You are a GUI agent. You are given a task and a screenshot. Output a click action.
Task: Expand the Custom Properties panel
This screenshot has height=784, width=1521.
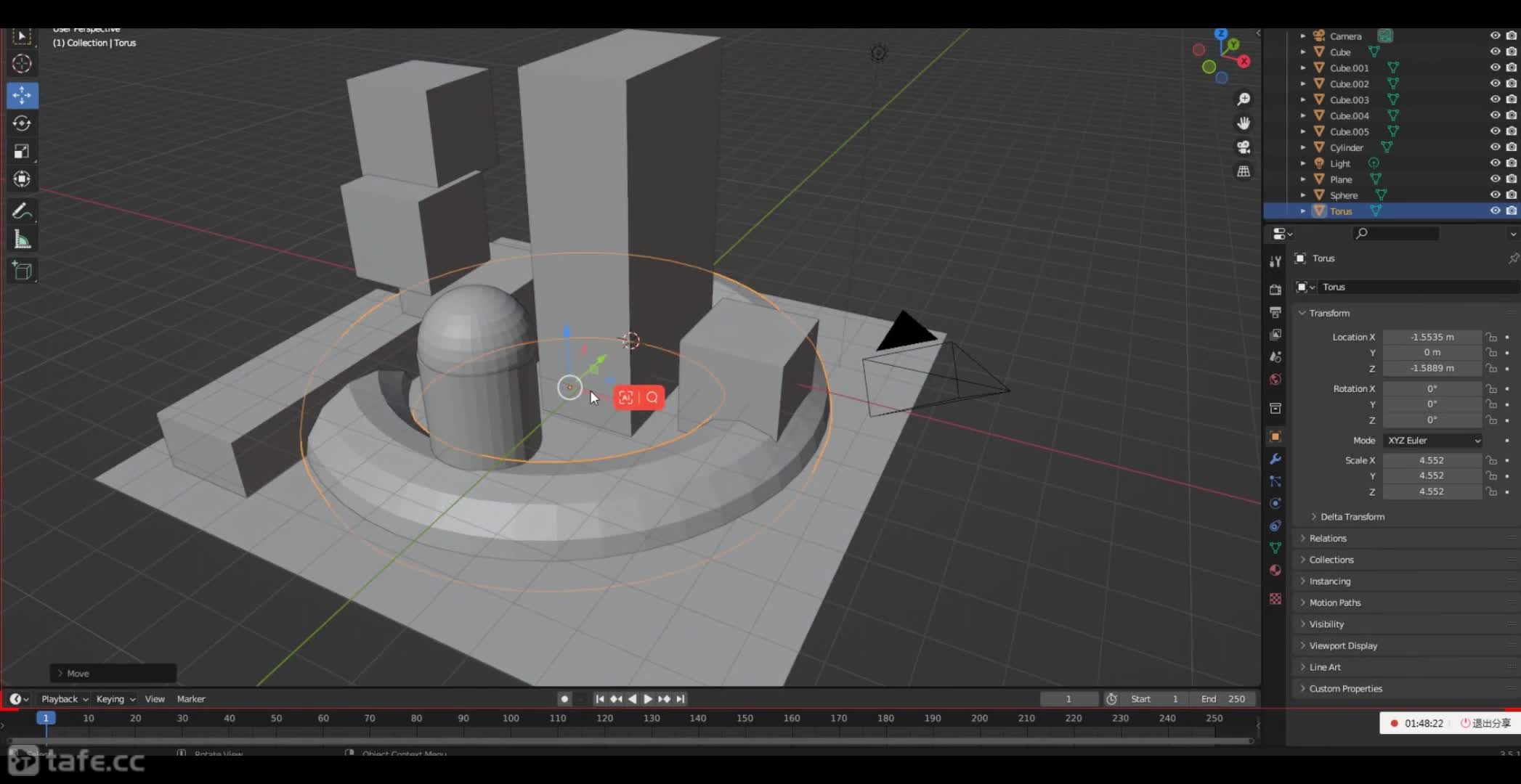[x=1345, y=688]
